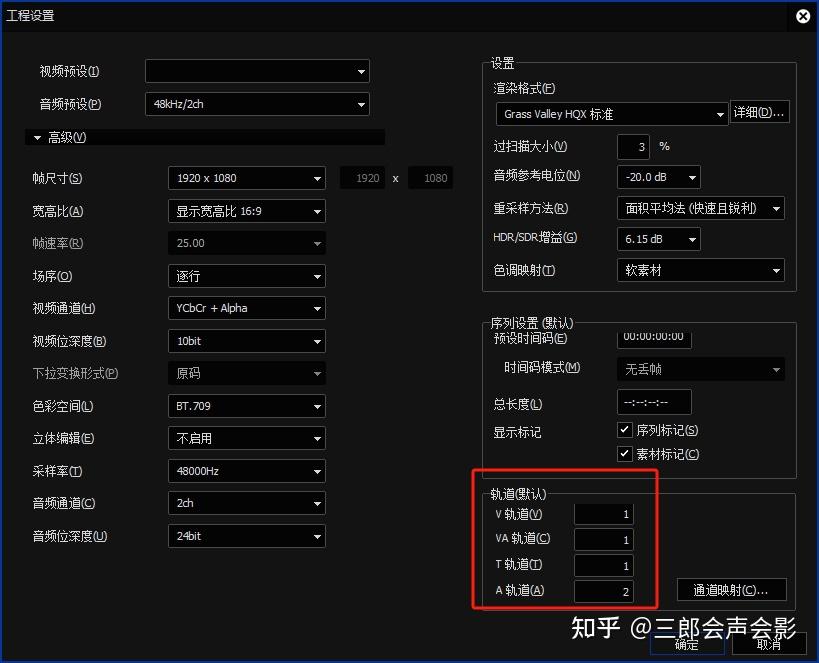Confirm settings with the 确定 button

687,646
